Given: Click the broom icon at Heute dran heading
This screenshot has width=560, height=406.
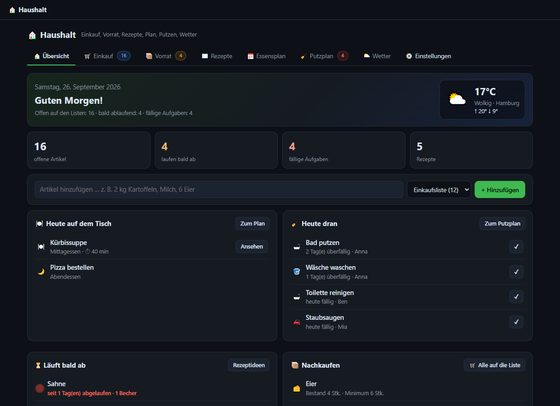Looking at the screenshot, I should tap(294, 224).
